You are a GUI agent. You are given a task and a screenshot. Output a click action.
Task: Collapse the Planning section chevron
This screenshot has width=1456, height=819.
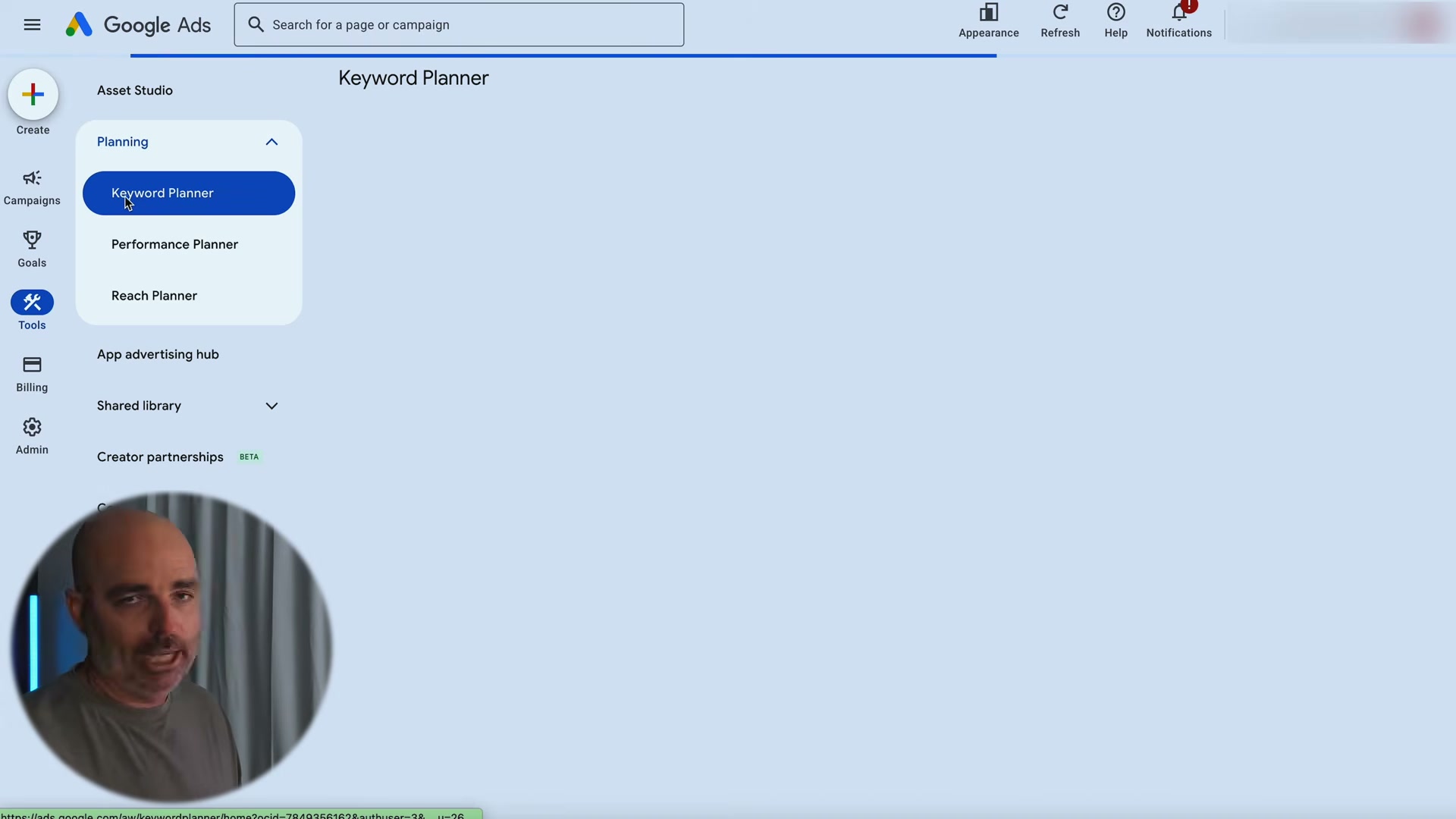271,142
